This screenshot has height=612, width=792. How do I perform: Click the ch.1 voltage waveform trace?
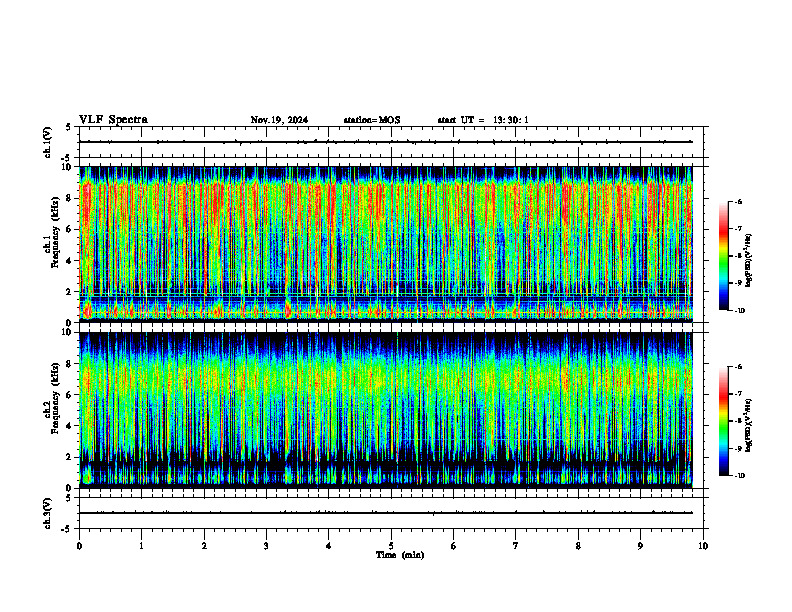tap(386, 142)
